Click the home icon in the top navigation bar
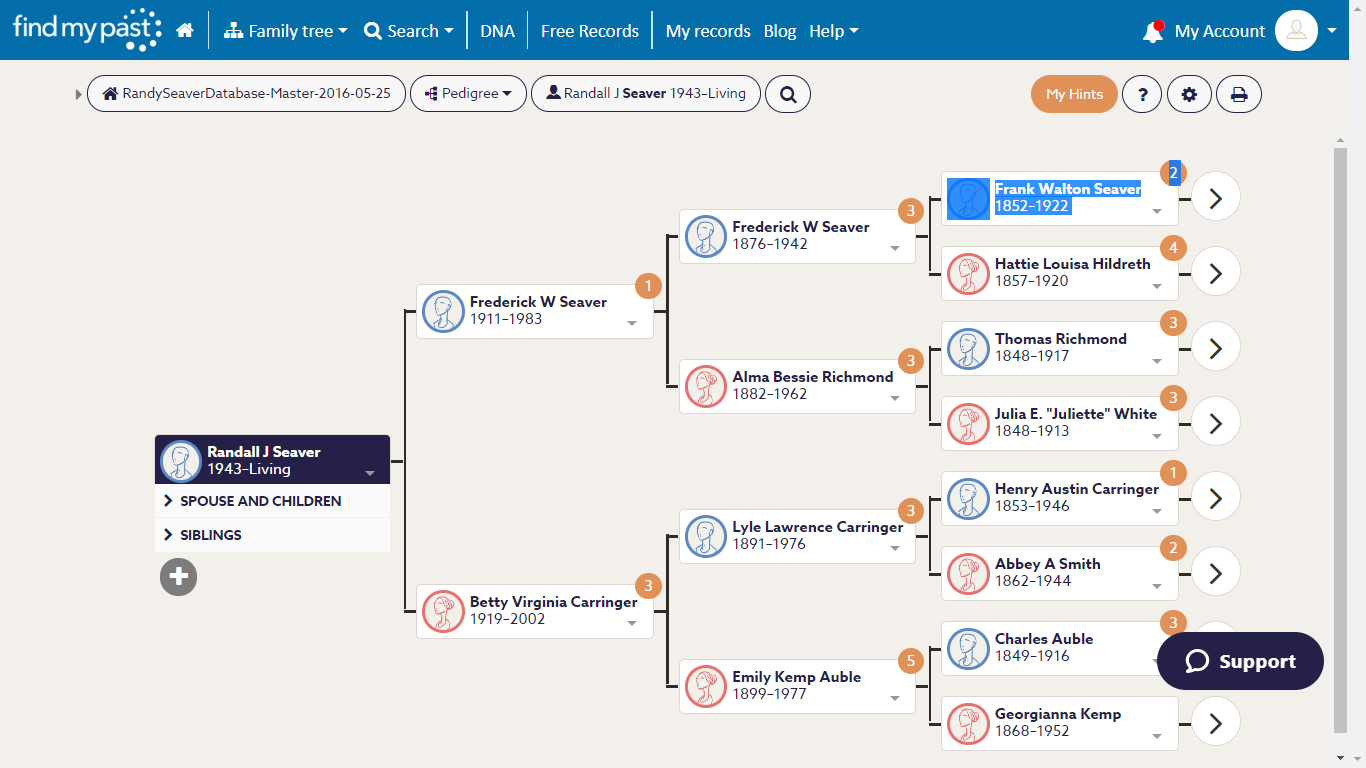This screenshot has width=1366, height=768. click(185, 30)
